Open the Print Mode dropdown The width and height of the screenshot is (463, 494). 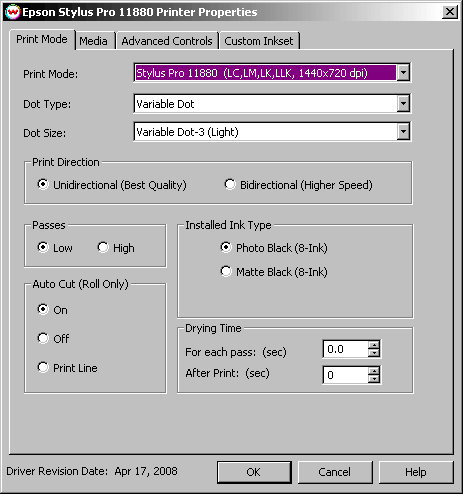[403, 72]
